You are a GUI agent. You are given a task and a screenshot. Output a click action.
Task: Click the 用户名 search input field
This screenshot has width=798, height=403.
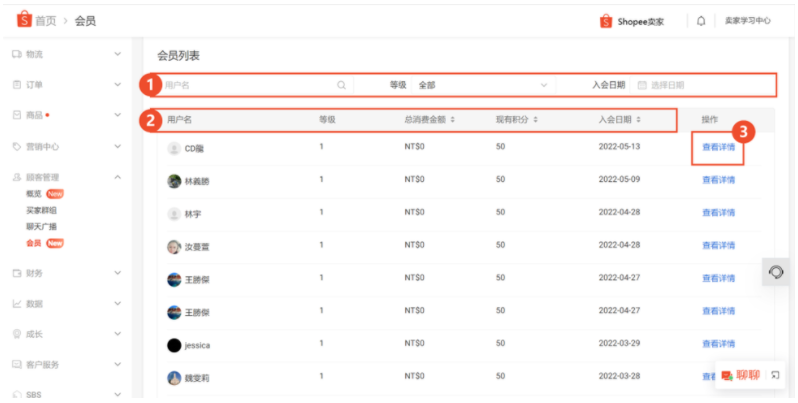pos(254,85)
